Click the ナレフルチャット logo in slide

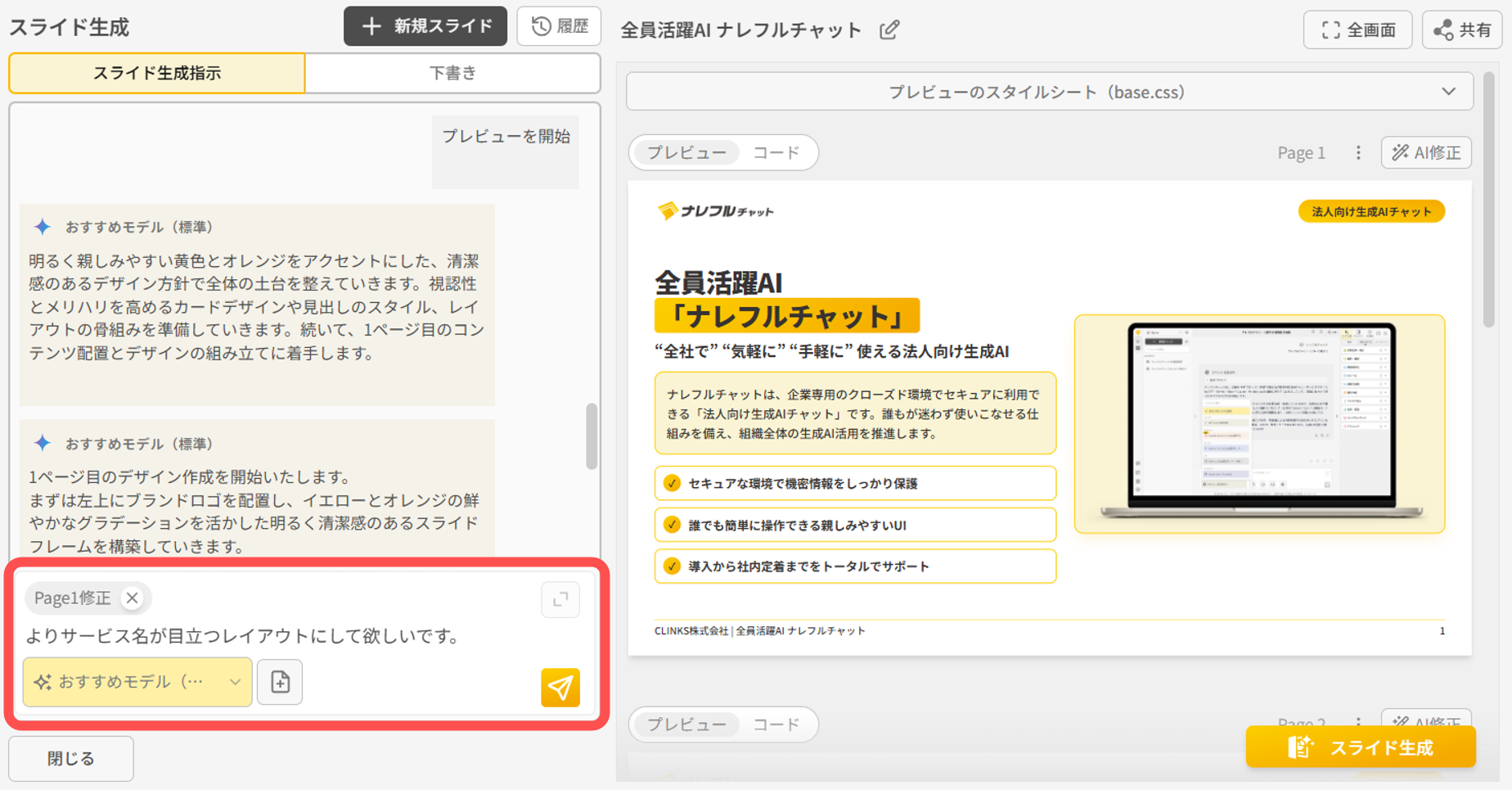click(716, 211)
